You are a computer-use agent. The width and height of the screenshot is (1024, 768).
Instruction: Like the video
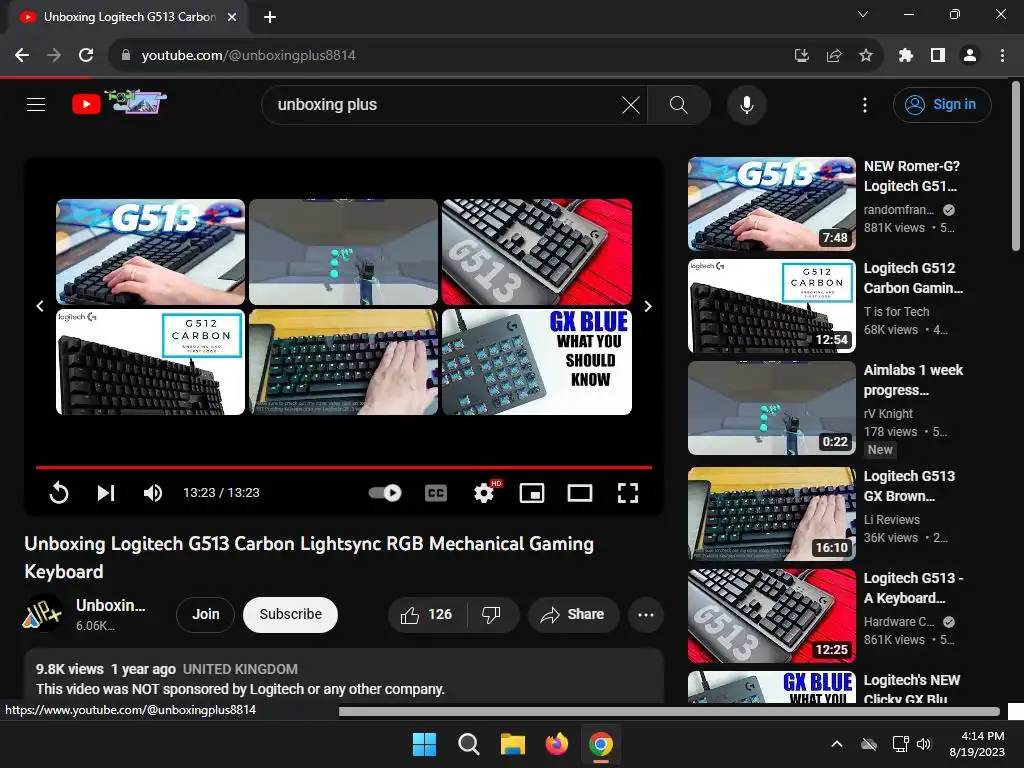427,615
